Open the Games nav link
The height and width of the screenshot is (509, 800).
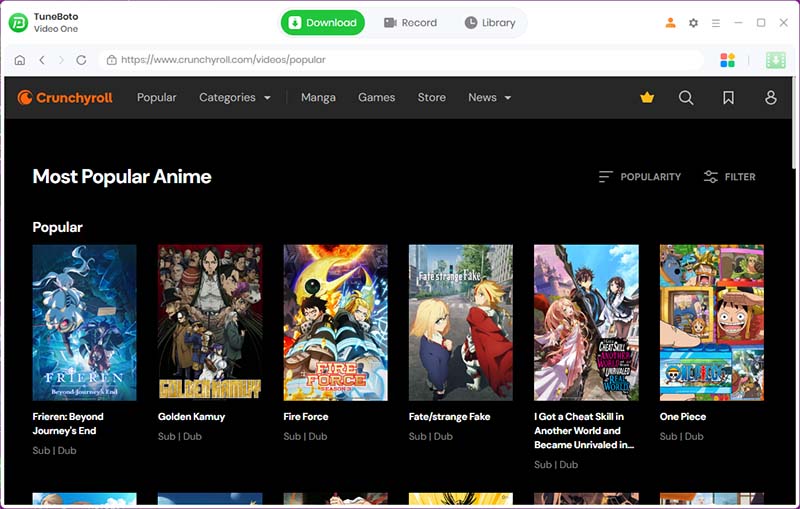377,97
